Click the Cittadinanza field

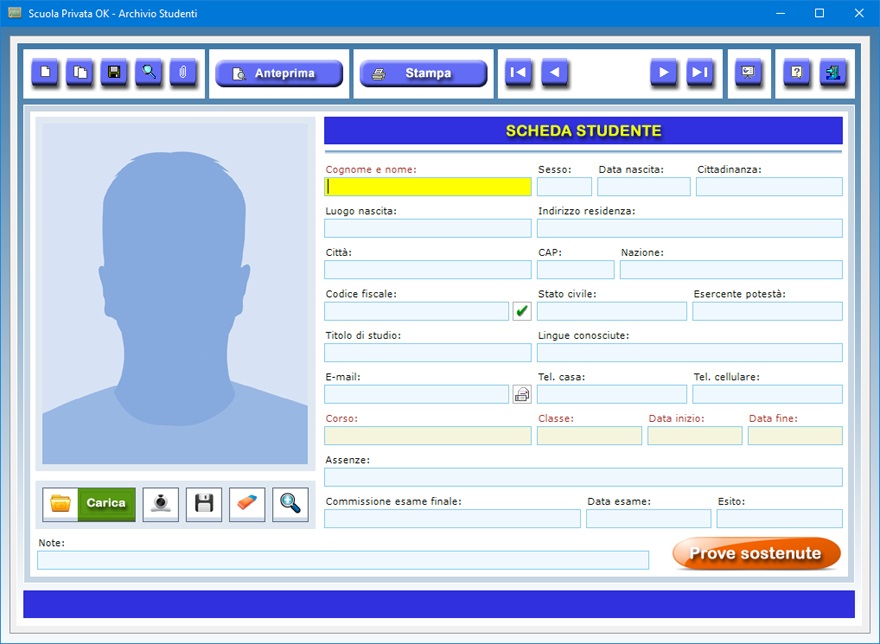769,187
